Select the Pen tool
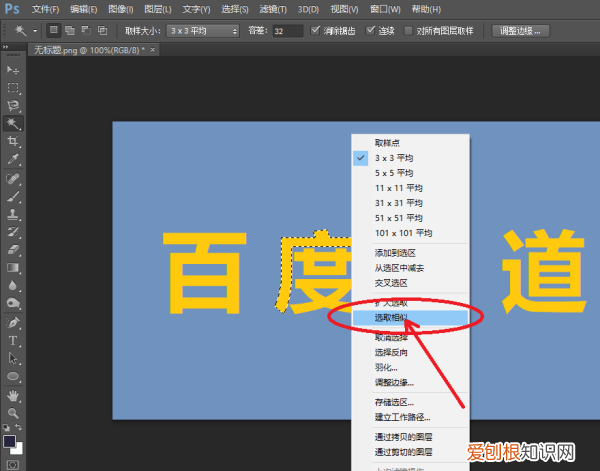Image resolution: width=600 pixels, height=471 pixels. [x=13, y=323]
